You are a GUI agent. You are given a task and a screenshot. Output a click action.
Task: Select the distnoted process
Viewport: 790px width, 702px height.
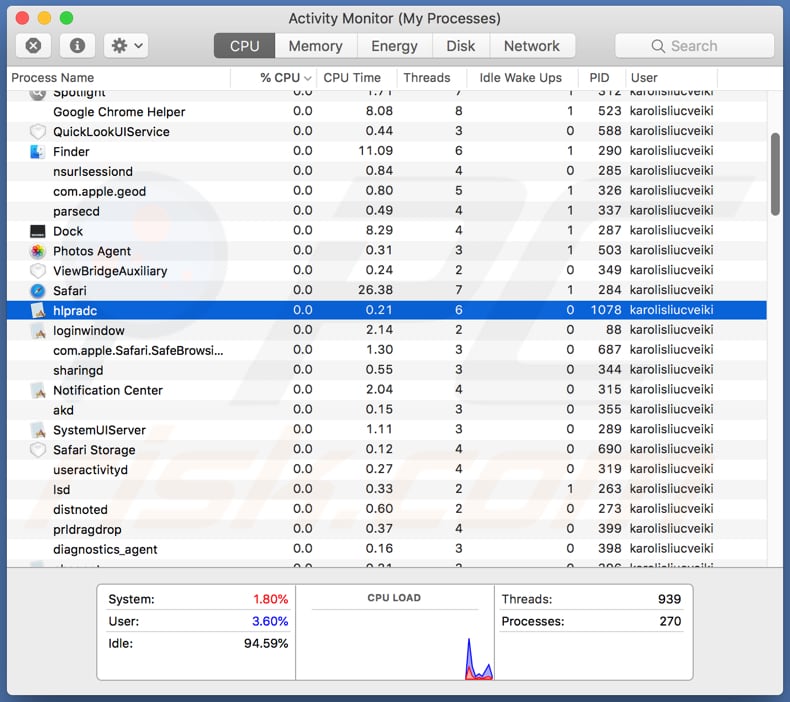click(387, 509)
